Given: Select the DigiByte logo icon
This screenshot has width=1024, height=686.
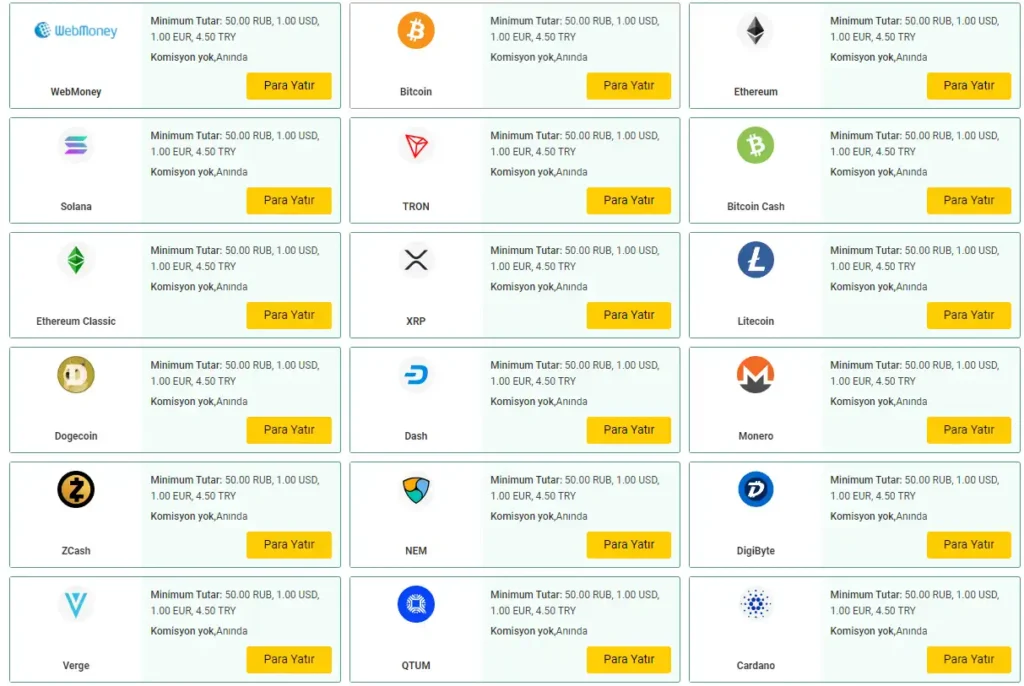Looking at the screenshot, I should [755, 490].
